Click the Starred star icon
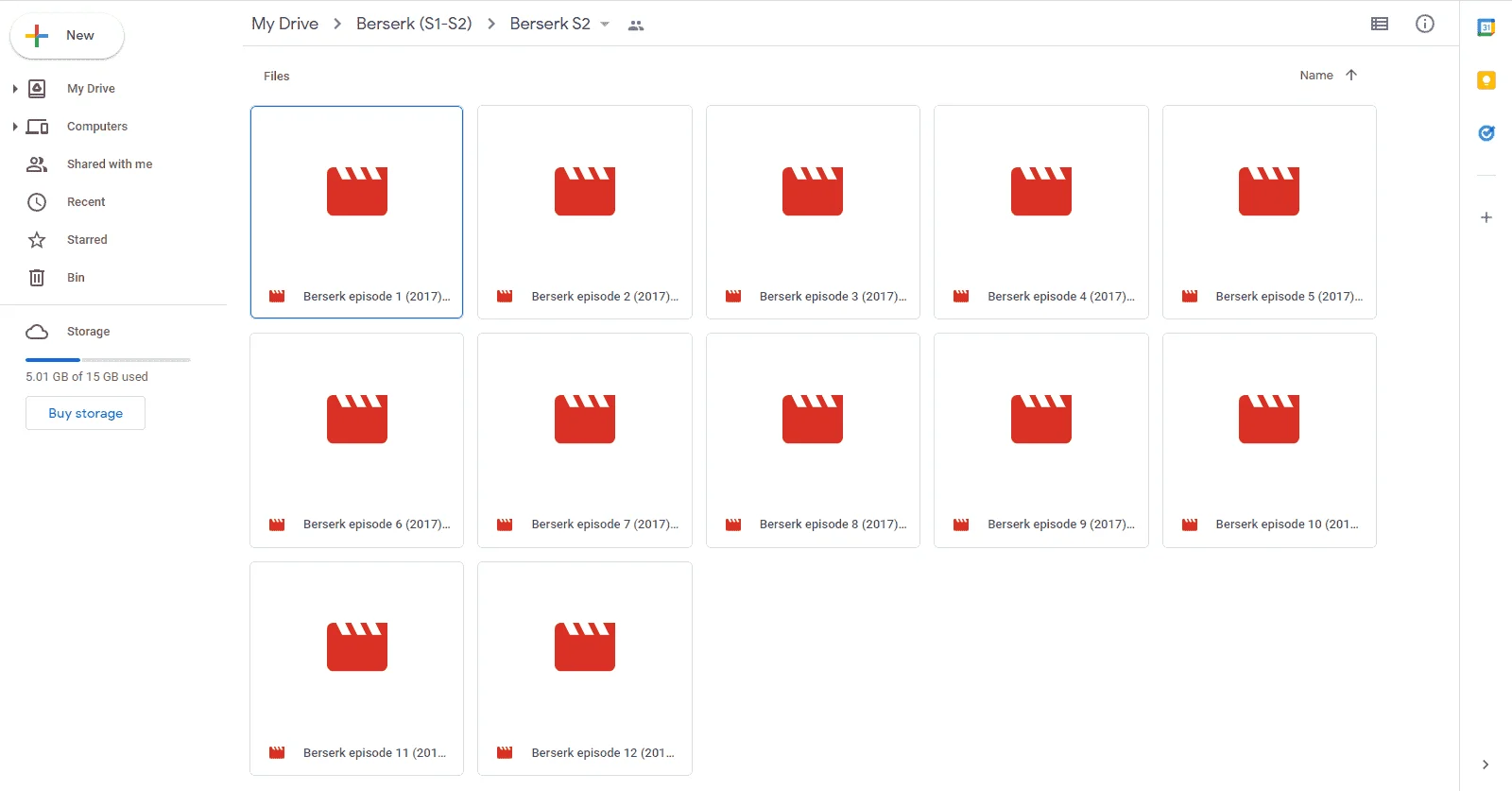Viewport: 1512px width, 791px height. [x=37, y=240]
